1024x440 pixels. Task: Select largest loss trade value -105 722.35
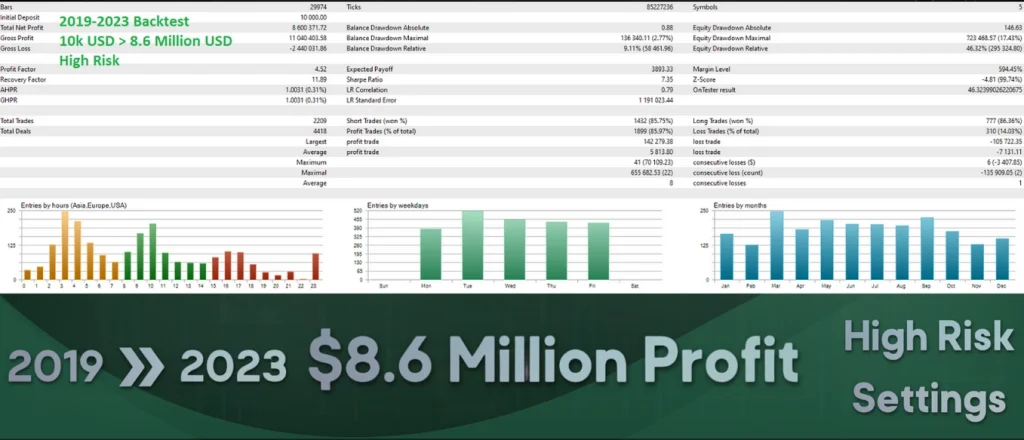coord(1006,142)
